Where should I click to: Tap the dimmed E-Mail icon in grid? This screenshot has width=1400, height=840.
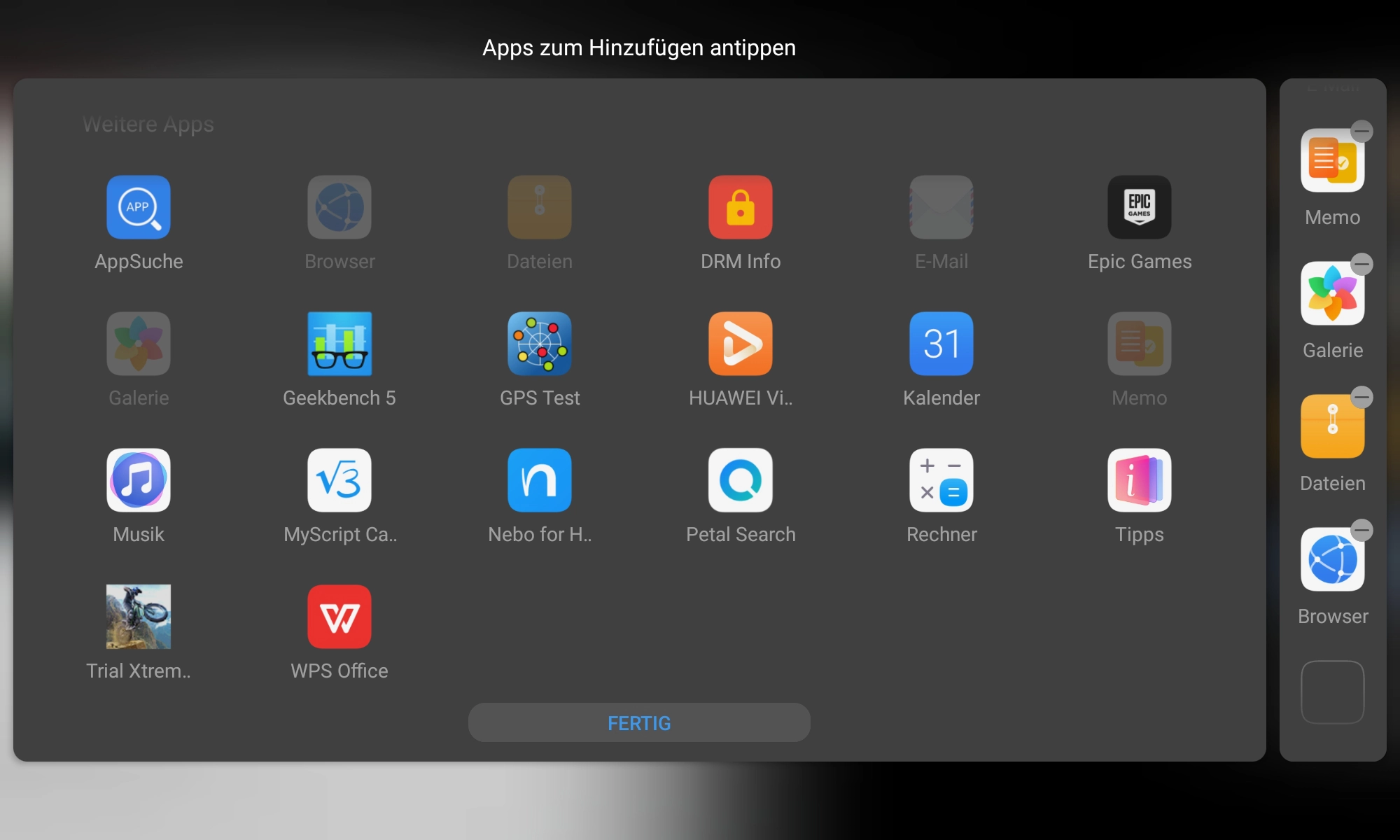941,207
